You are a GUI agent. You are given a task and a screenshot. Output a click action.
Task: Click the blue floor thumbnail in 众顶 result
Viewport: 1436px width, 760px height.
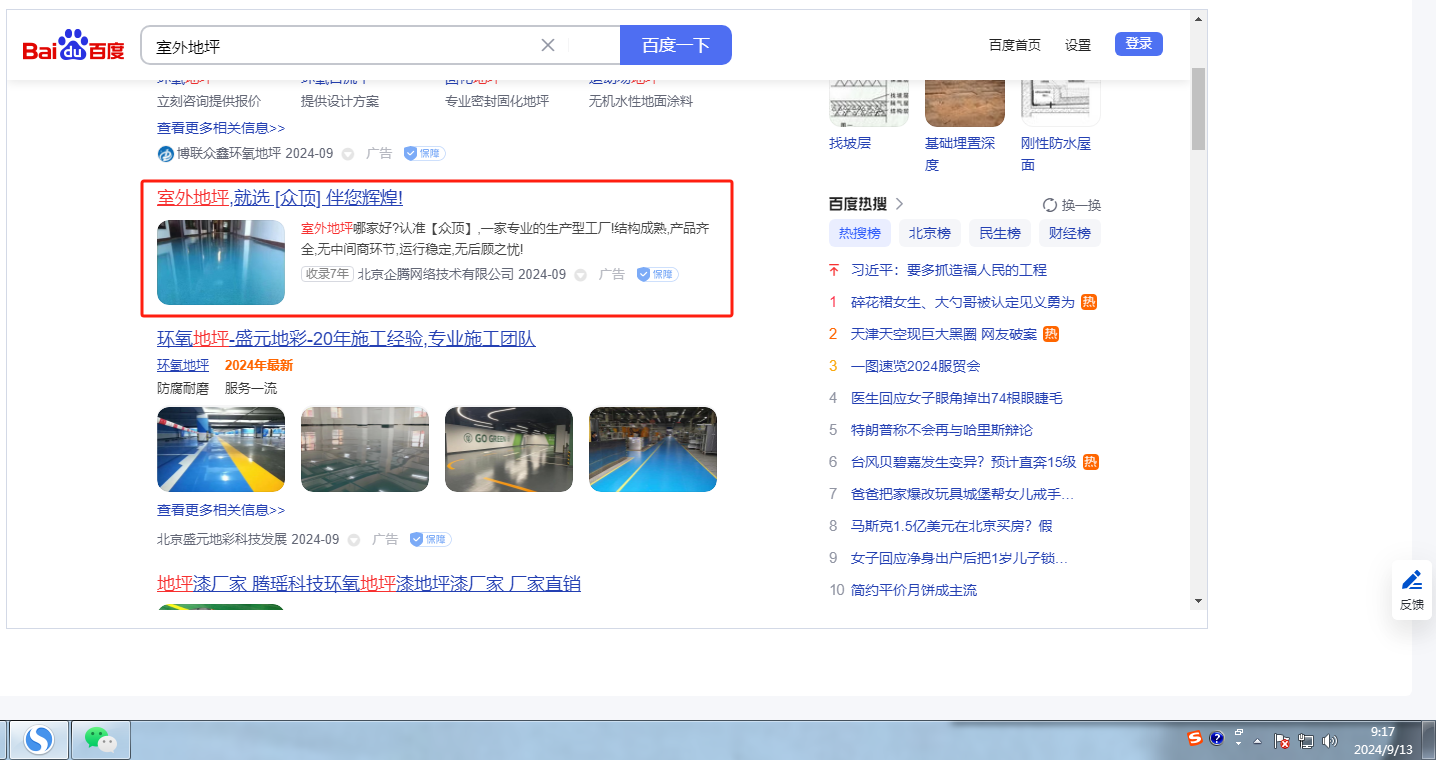[221, 263]
